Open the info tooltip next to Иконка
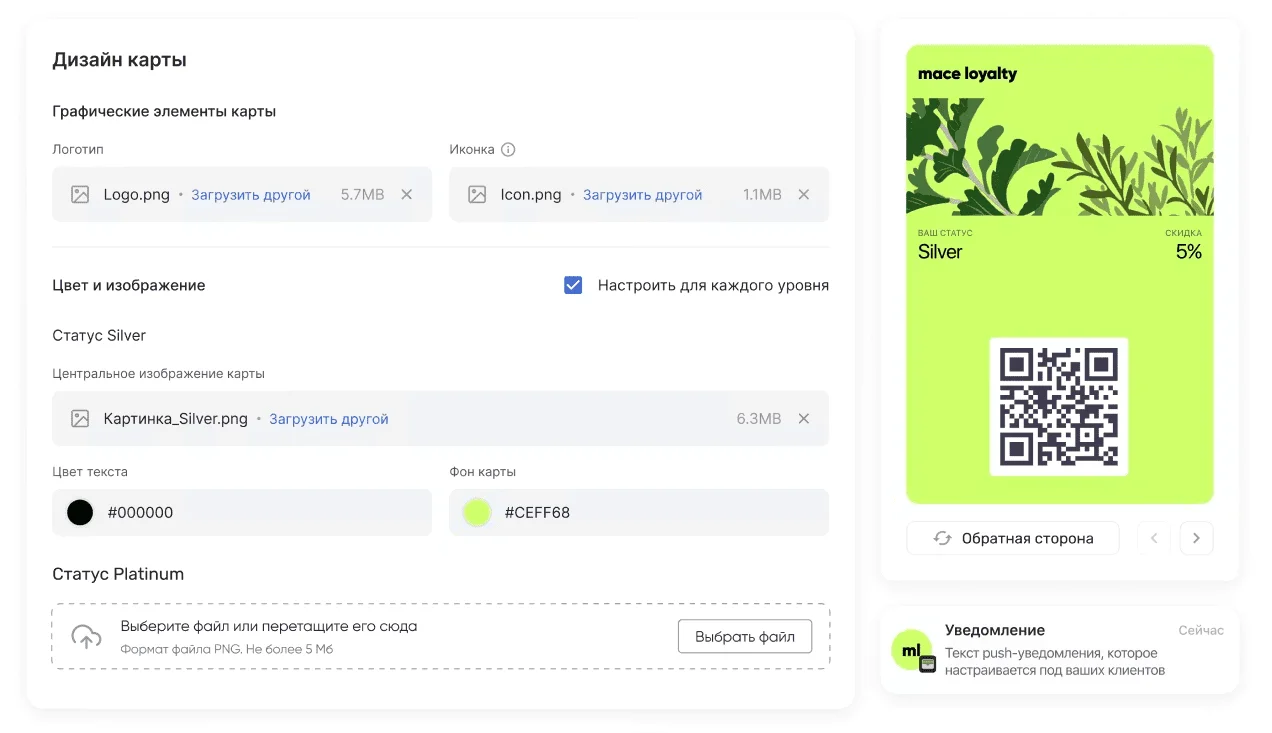 coord(508,150)
